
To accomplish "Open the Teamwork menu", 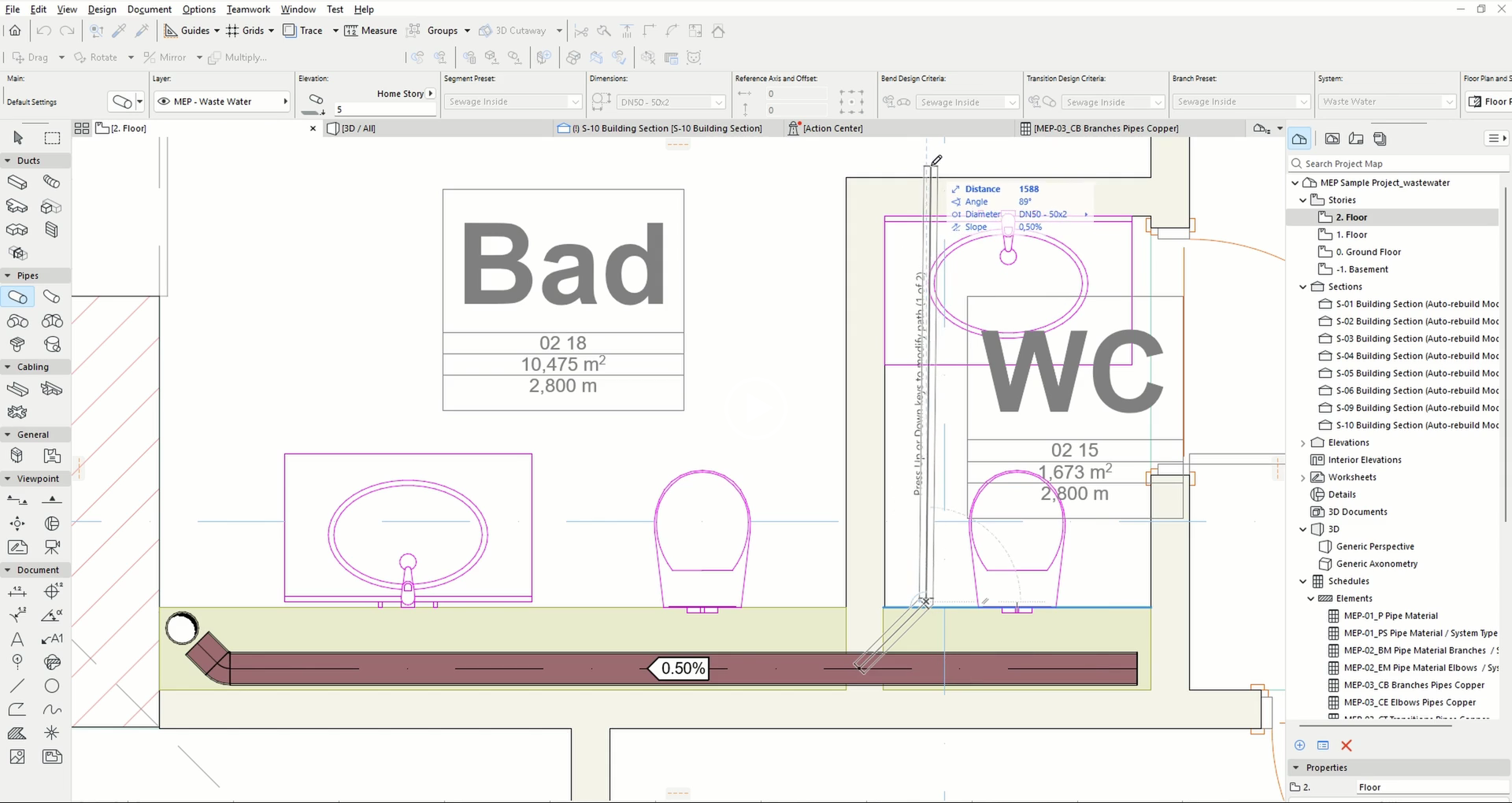I will [x=247, y=9].
